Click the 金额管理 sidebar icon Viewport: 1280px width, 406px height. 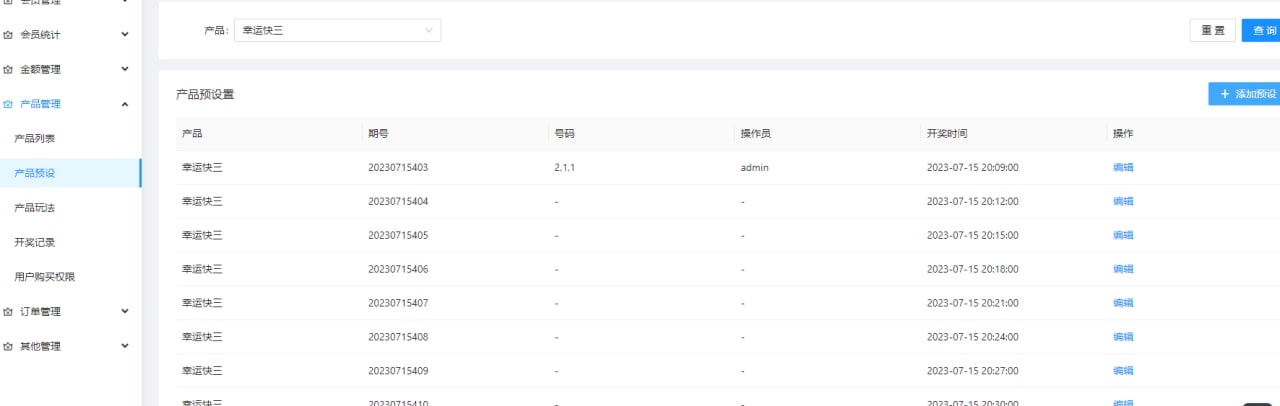tap(9, 70)
